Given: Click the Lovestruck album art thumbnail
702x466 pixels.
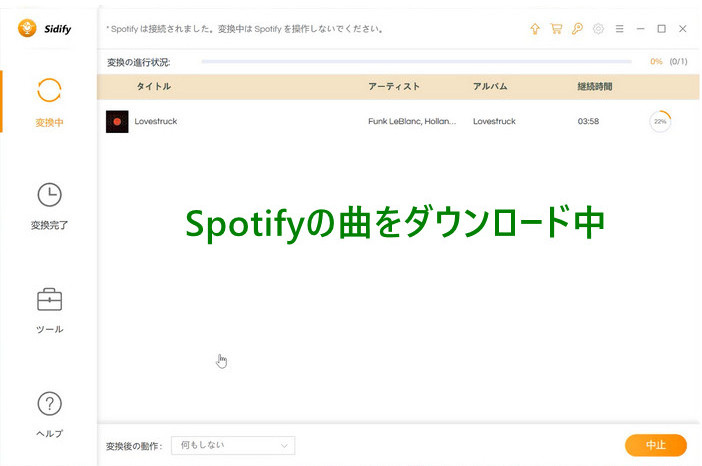Looking at the screenshot, I should (x=117, y=121).
